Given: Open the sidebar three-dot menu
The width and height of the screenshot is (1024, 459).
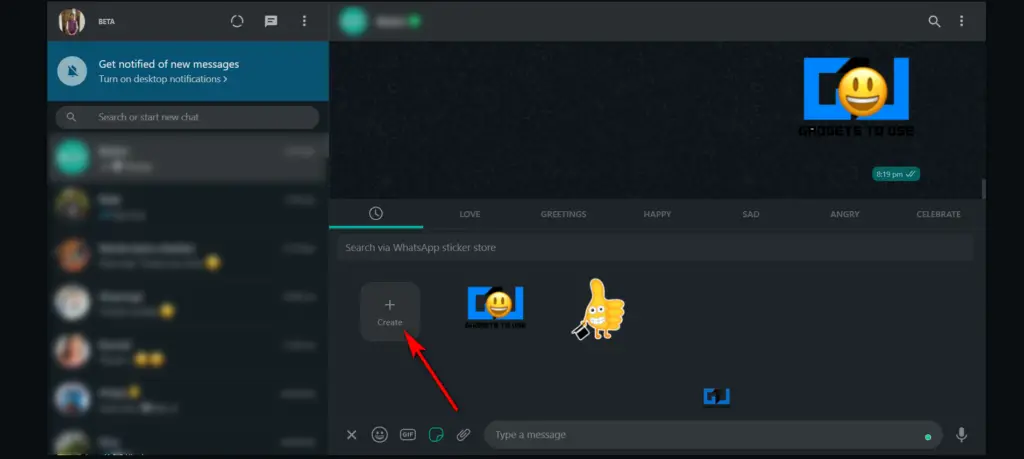Looking at the screenshot, I should (x=304, y=22).
